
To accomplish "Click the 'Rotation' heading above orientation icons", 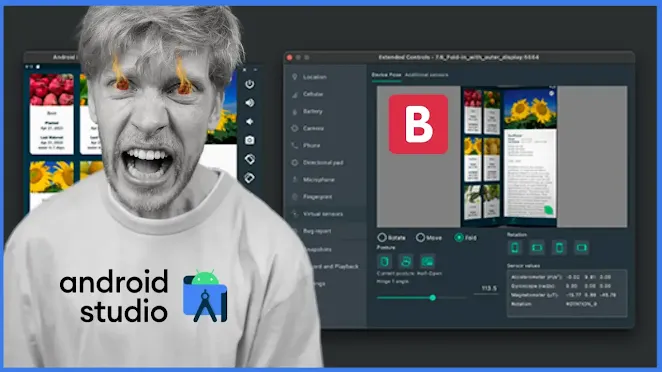I will [517, 234].
